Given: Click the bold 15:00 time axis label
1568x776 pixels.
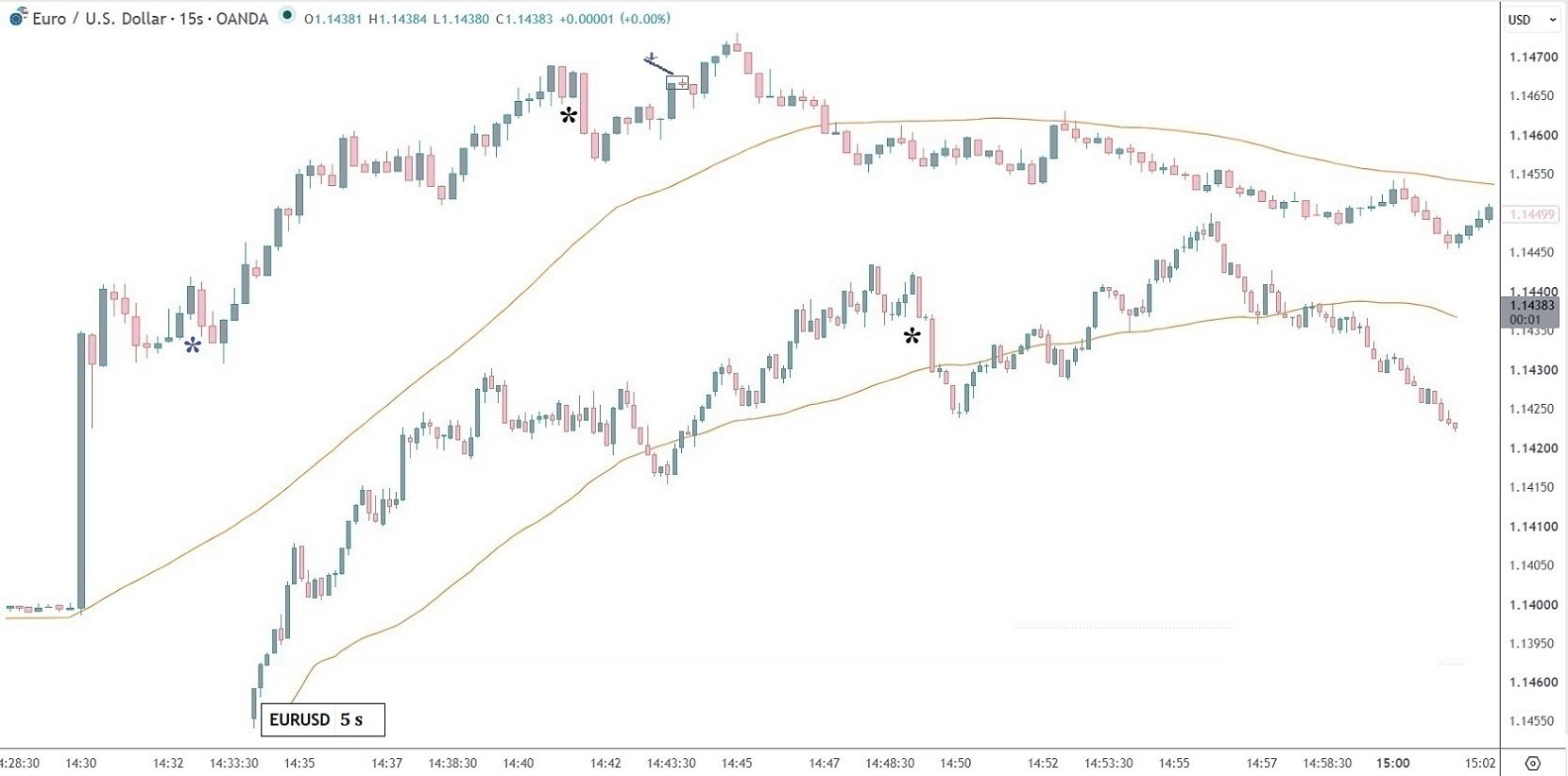Looking at the screenshot, I should click(x=1393, y=763).
